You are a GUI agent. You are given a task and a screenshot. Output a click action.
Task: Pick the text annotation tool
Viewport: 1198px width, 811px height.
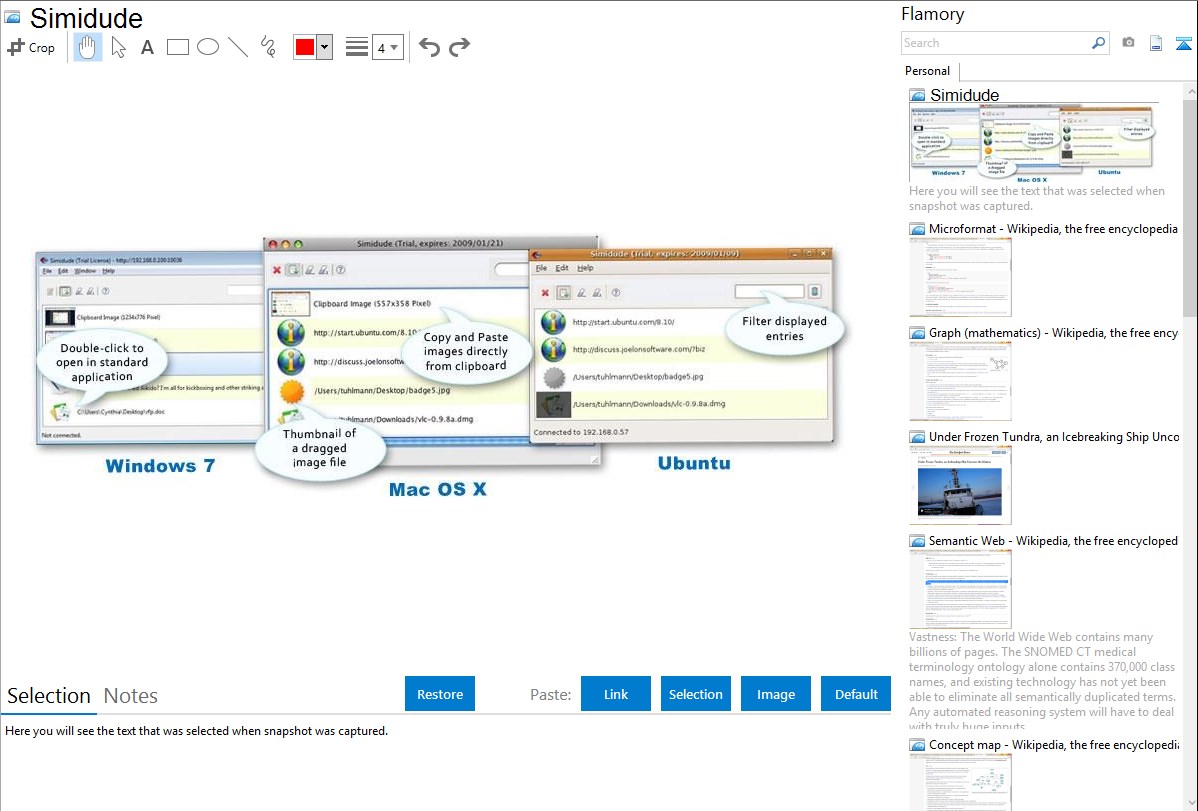[147, 47]
